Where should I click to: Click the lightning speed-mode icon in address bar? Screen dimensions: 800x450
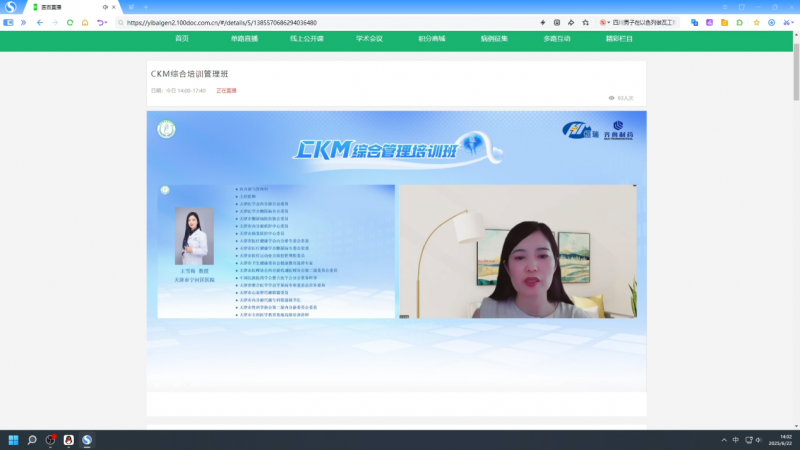(542, 22)
